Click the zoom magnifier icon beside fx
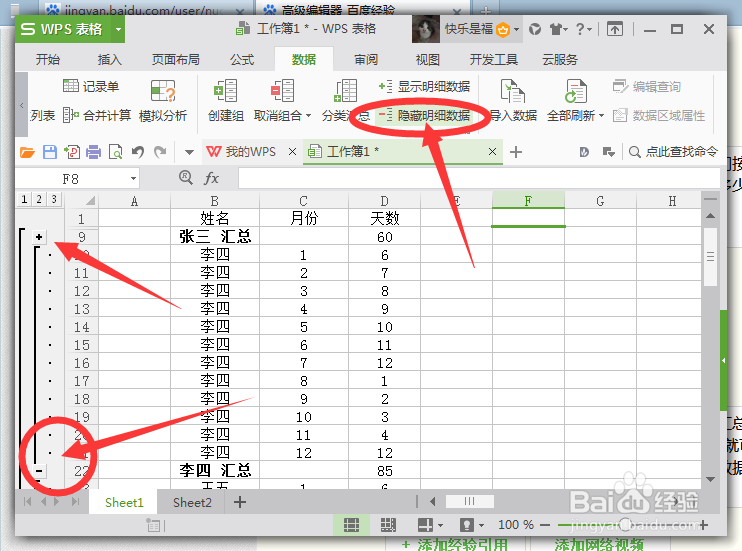This screenshot has height=551, width=742. click(x=186, y=178)
